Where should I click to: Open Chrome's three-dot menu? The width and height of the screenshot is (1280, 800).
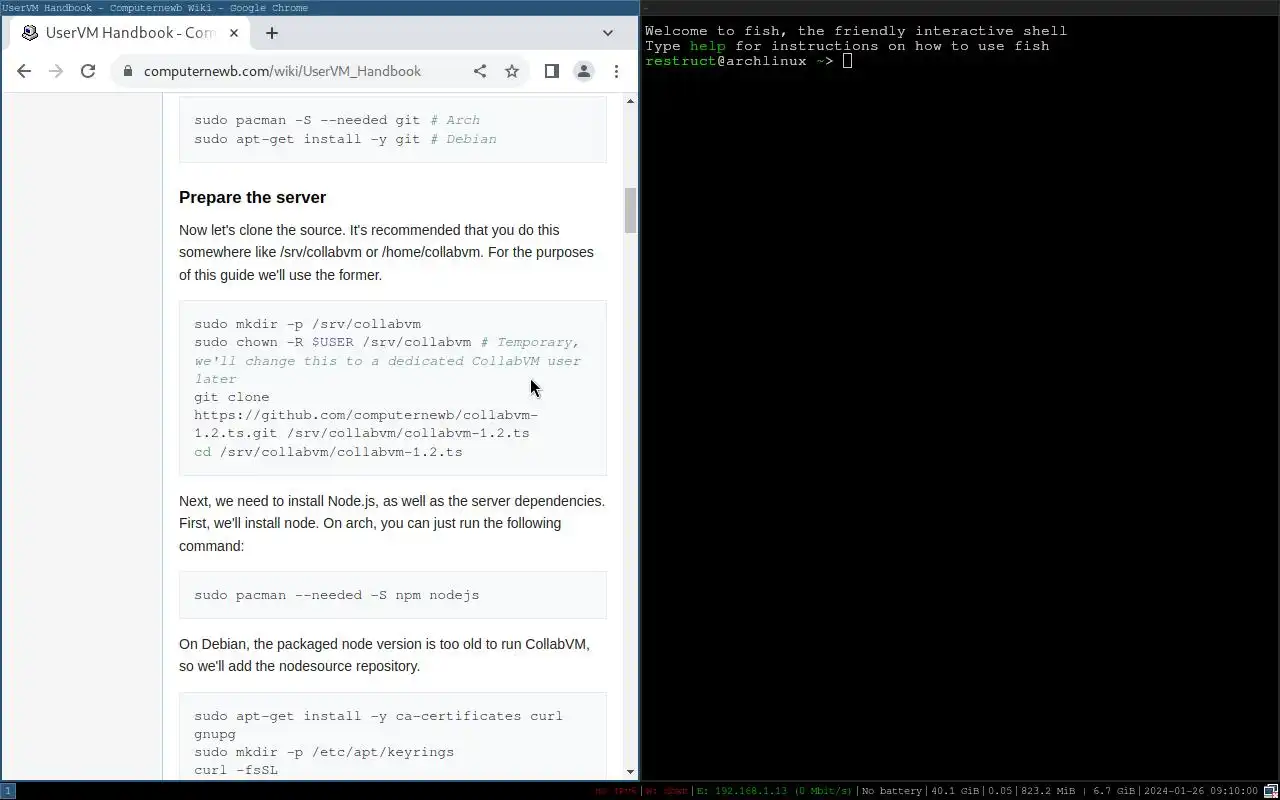click(x=616, y=71)
